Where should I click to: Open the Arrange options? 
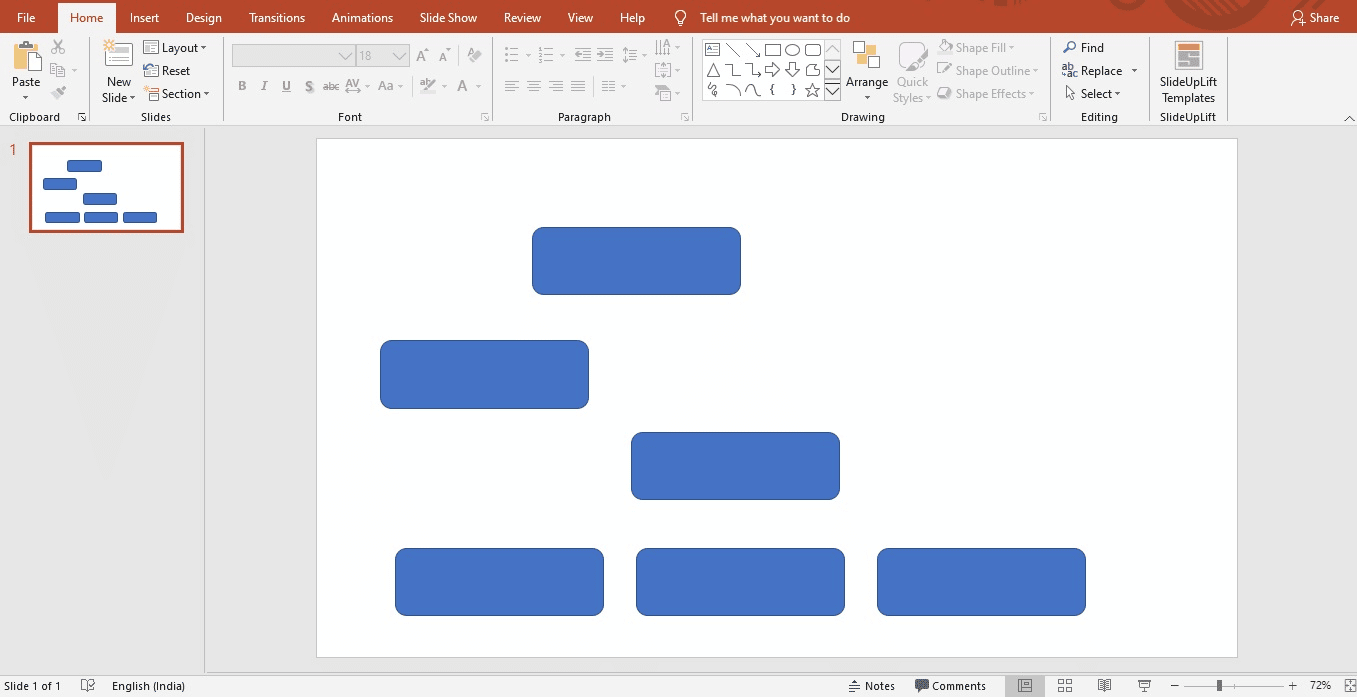(x=866, y=69)
